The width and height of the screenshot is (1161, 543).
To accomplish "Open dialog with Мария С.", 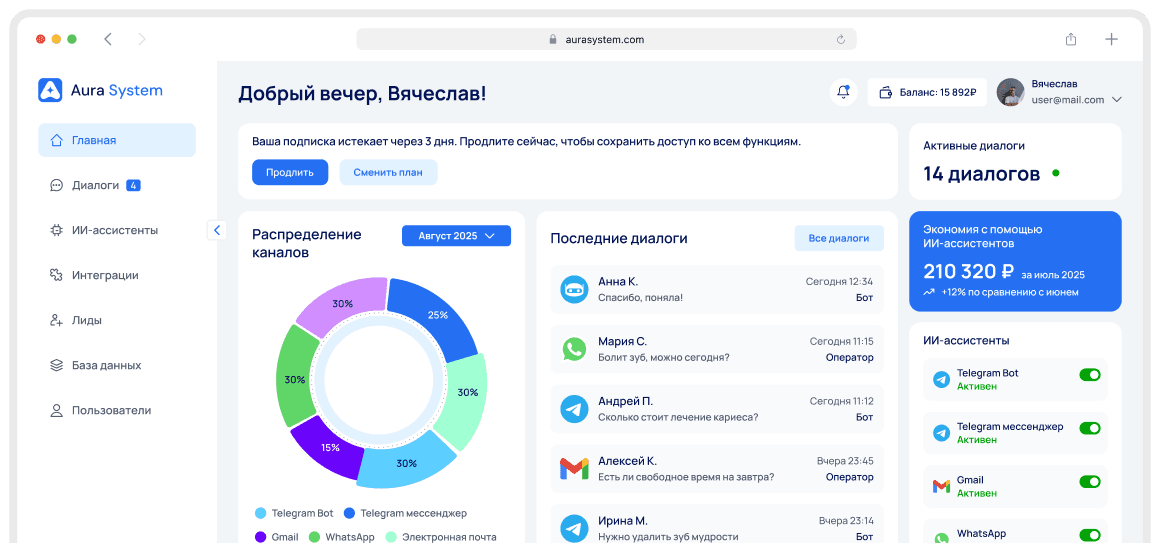I will coord(717,350).
